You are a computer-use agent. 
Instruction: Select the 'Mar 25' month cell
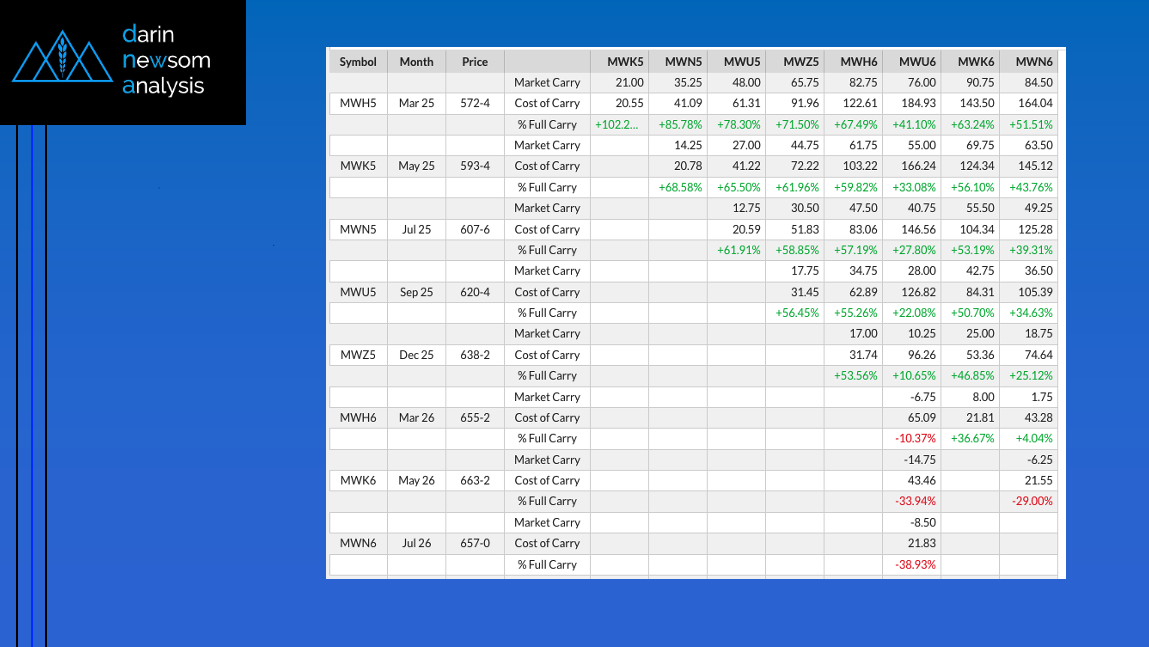click(x=416, y=103)
